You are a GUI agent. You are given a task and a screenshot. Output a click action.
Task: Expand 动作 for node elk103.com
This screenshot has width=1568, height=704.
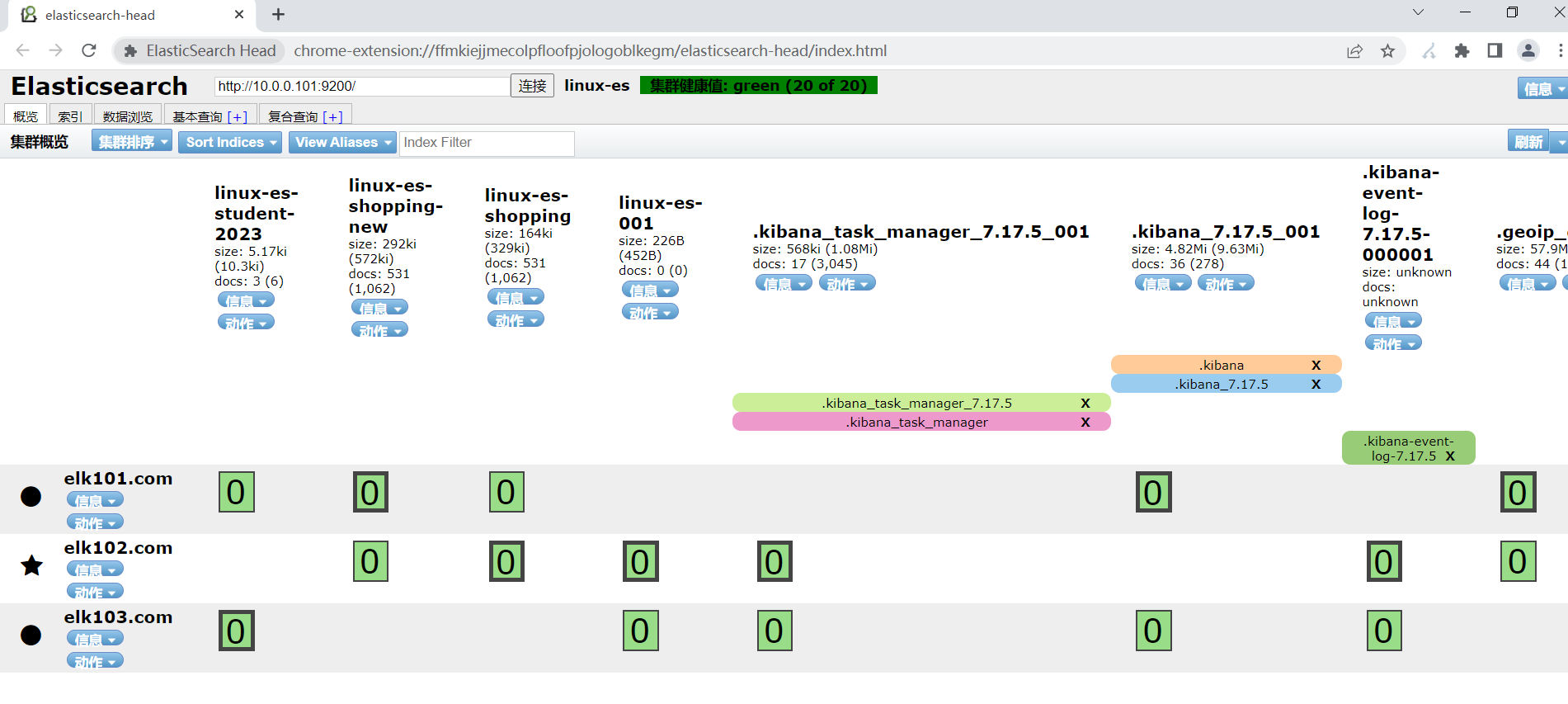click(95, 661)
